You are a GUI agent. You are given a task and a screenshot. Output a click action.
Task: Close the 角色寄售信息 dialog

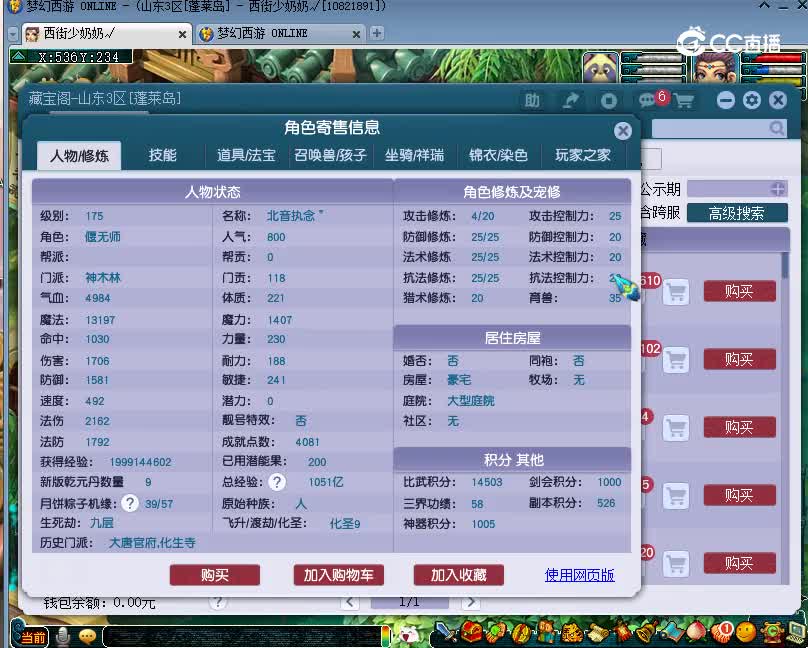622,131
